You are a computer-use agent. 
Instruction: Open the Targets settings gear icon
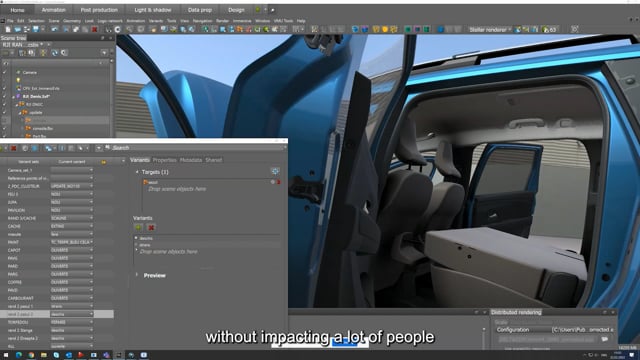pyautogui.click(x=275, y=171)
